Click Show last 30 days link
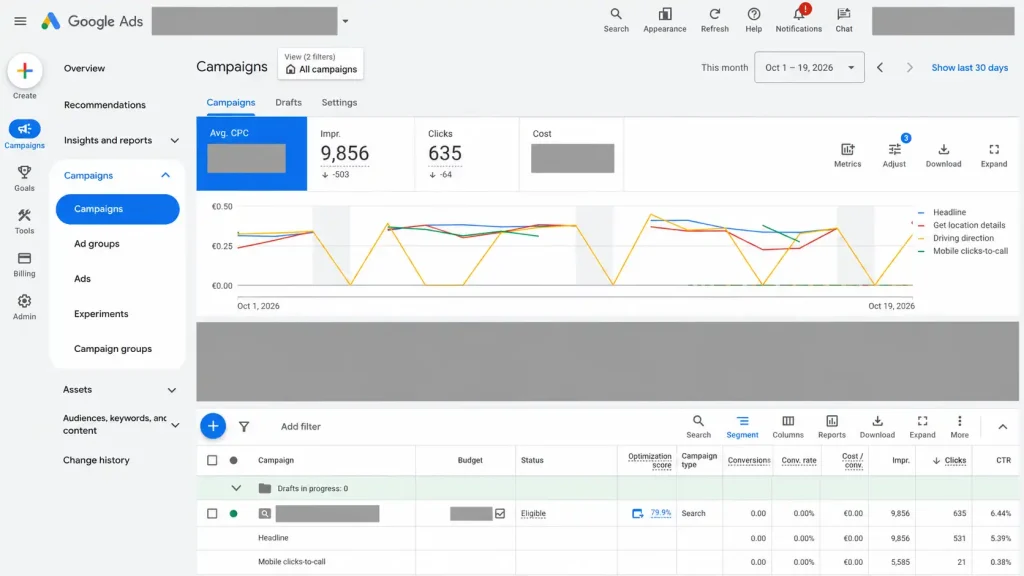The height and width of the screenshot is (576, 1024). [969, 68]
